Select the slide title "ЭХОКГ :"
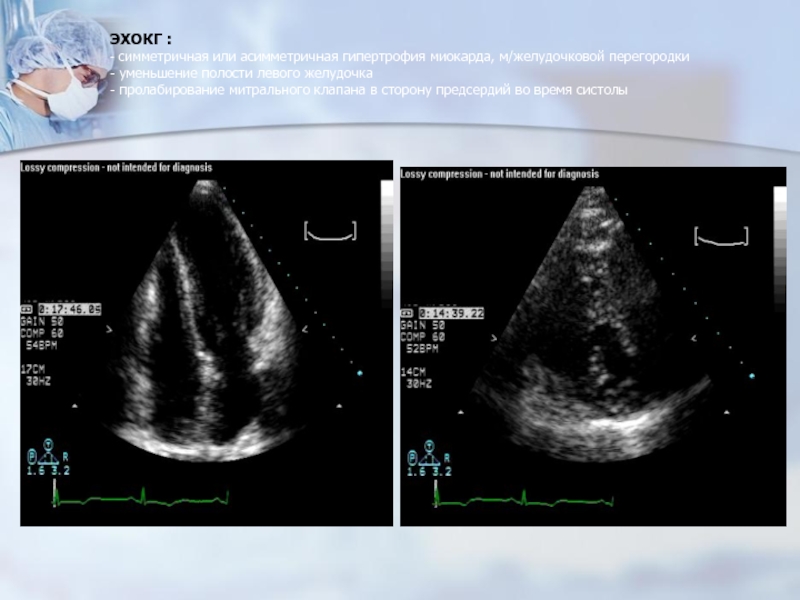This screenshot has height=600, width=800. (x=141, y=39)
